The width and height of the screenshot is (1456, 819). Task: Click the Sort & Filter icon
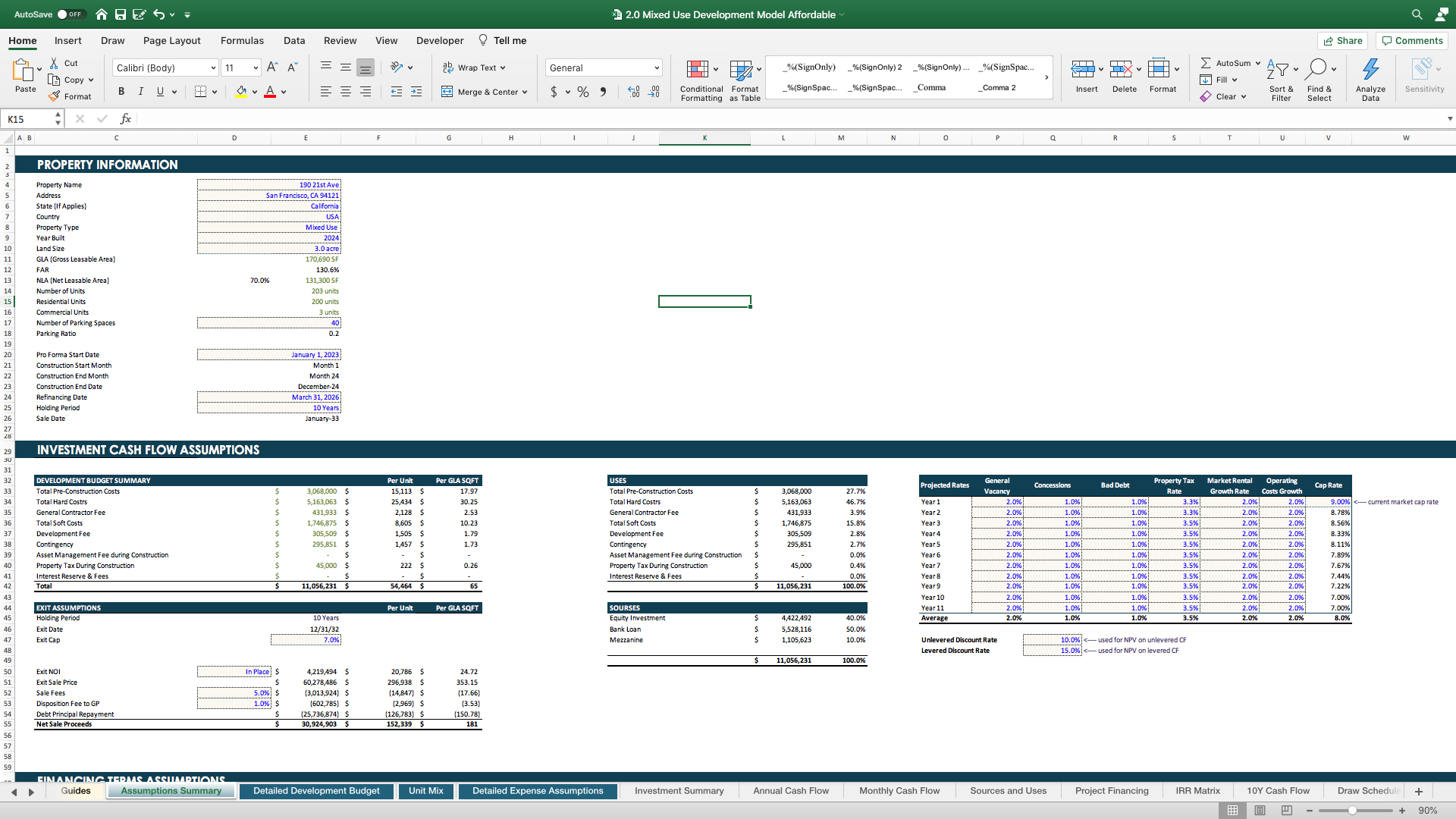point(1278,70)
